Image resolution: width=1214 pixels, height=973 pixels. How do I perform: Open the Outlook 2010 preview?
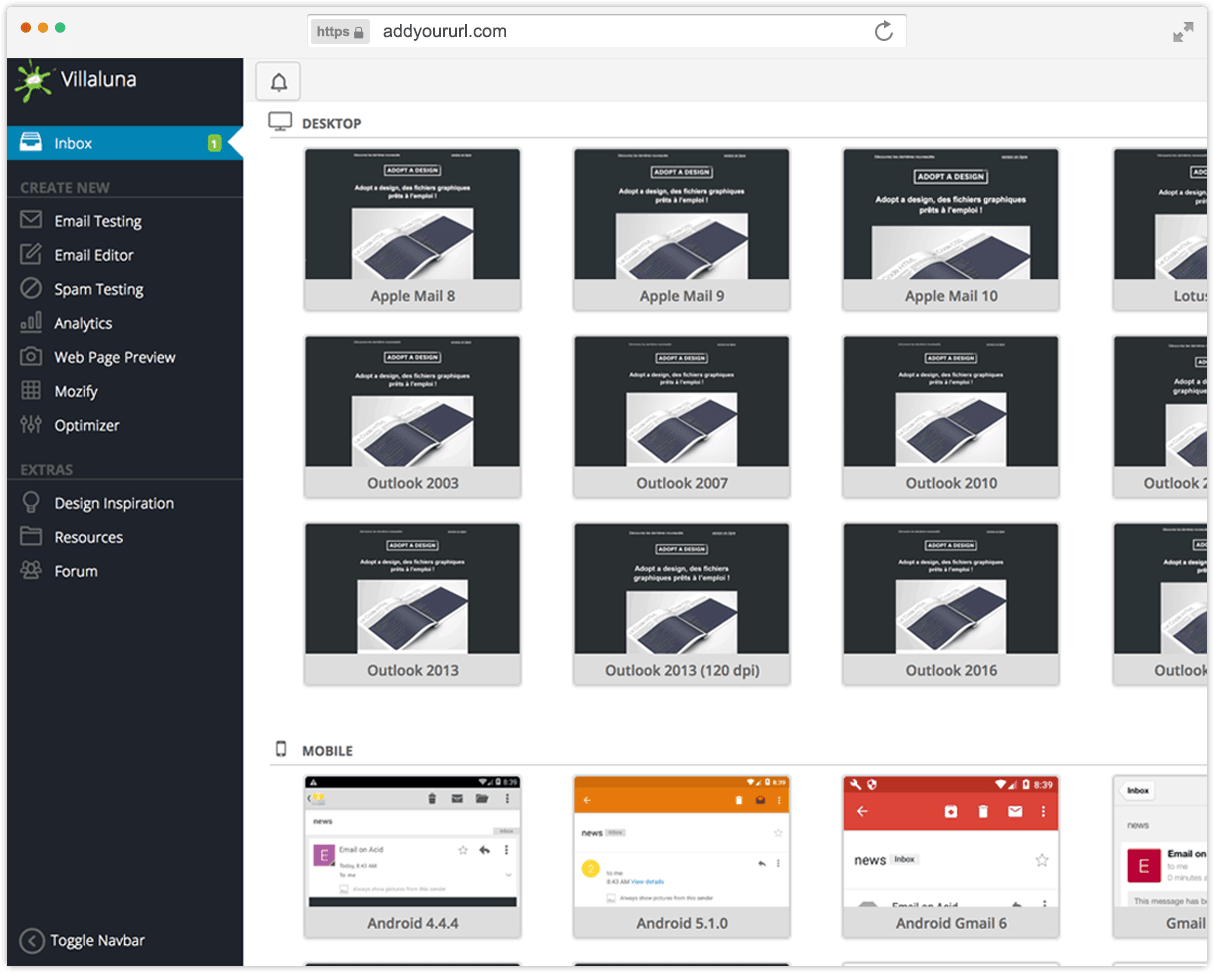pos(951,417)
